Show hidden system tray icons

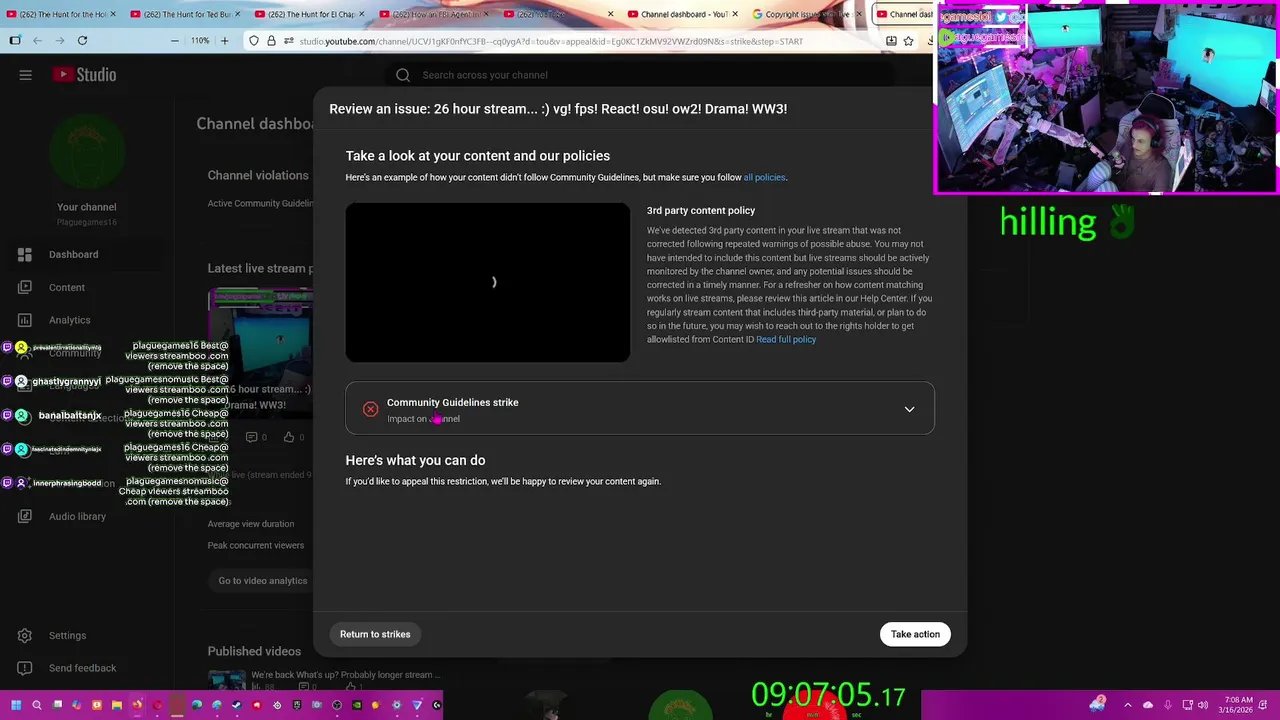[x=1127, y=705]
